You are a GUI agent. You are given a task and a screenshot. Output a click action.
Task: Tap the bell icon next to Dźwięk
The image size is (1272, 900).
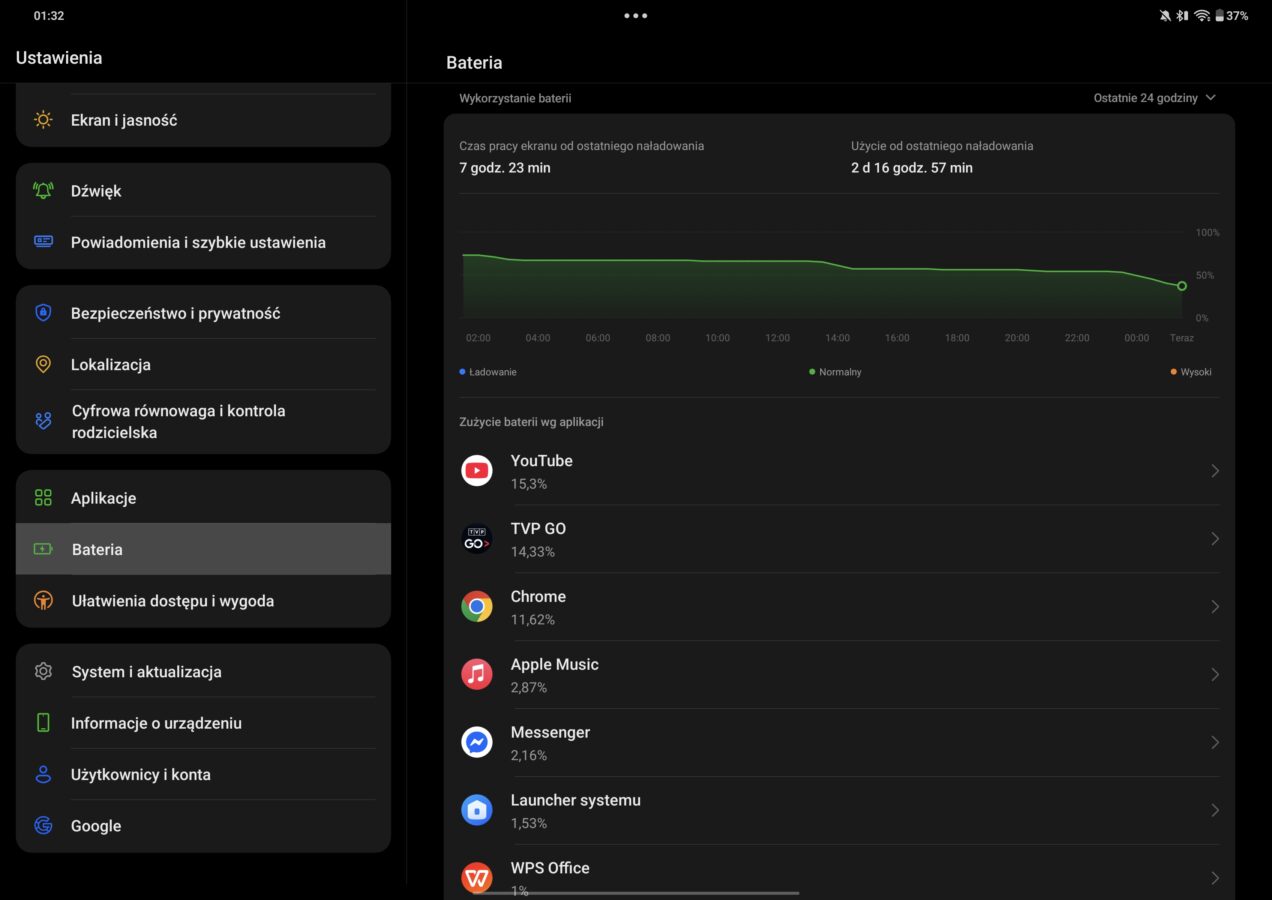[x=43, y=190]
